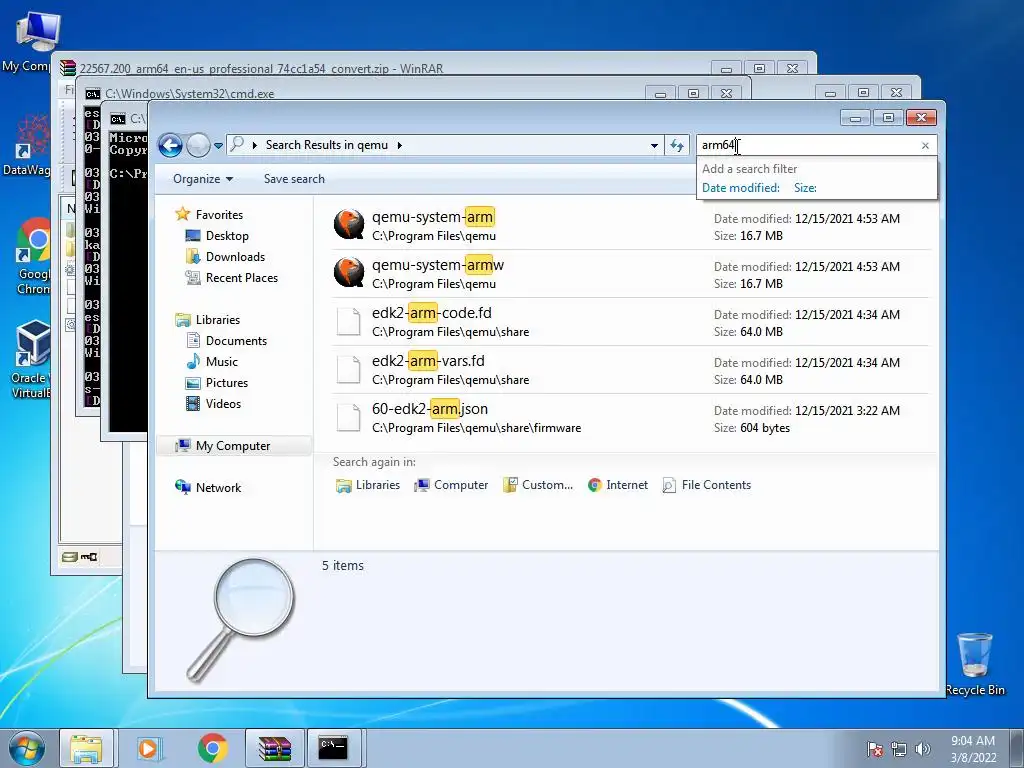Select Network in the navigation pane
The image size is (1024, 768).
(x=218, y=487)
